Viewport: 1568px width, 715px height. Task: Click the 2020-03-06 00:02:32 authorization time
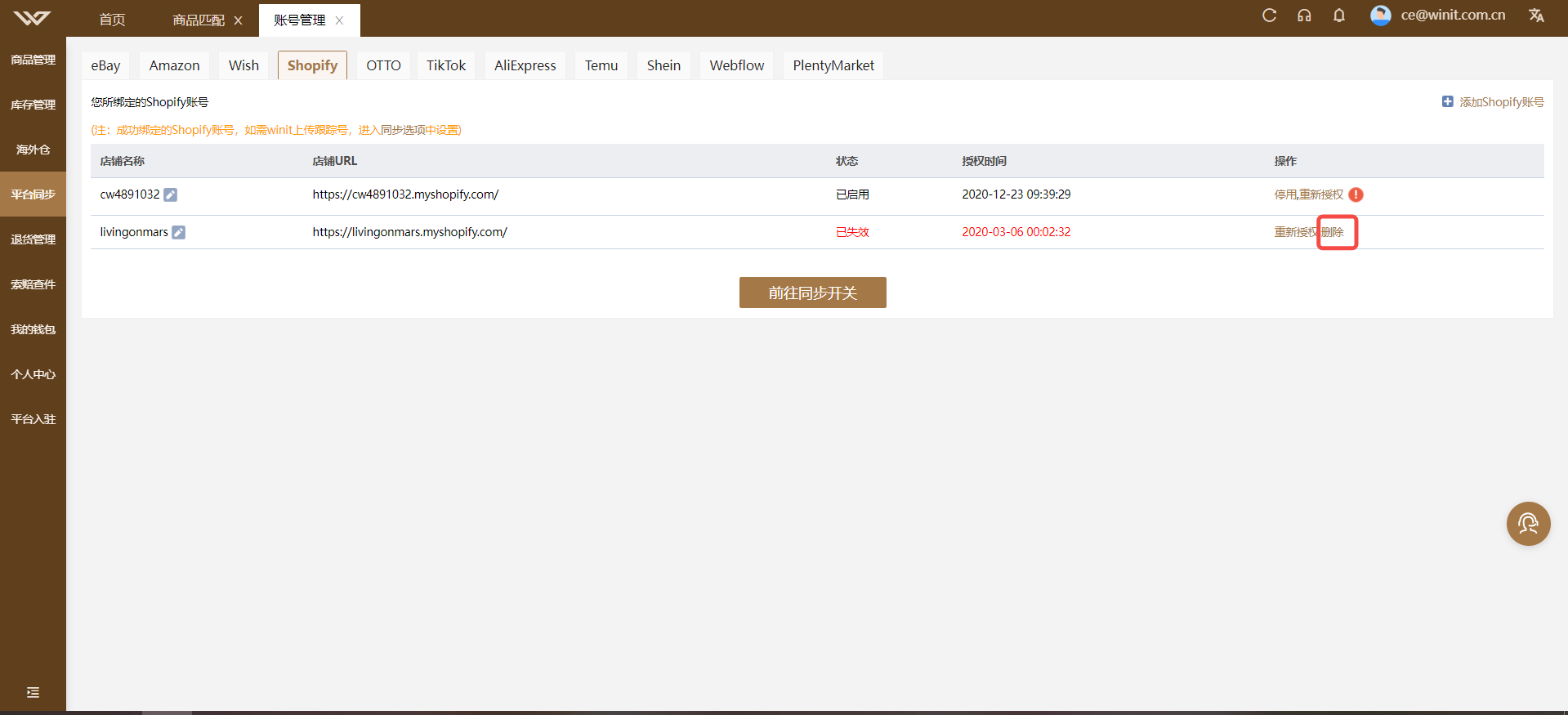click(x=1016, y=232)
